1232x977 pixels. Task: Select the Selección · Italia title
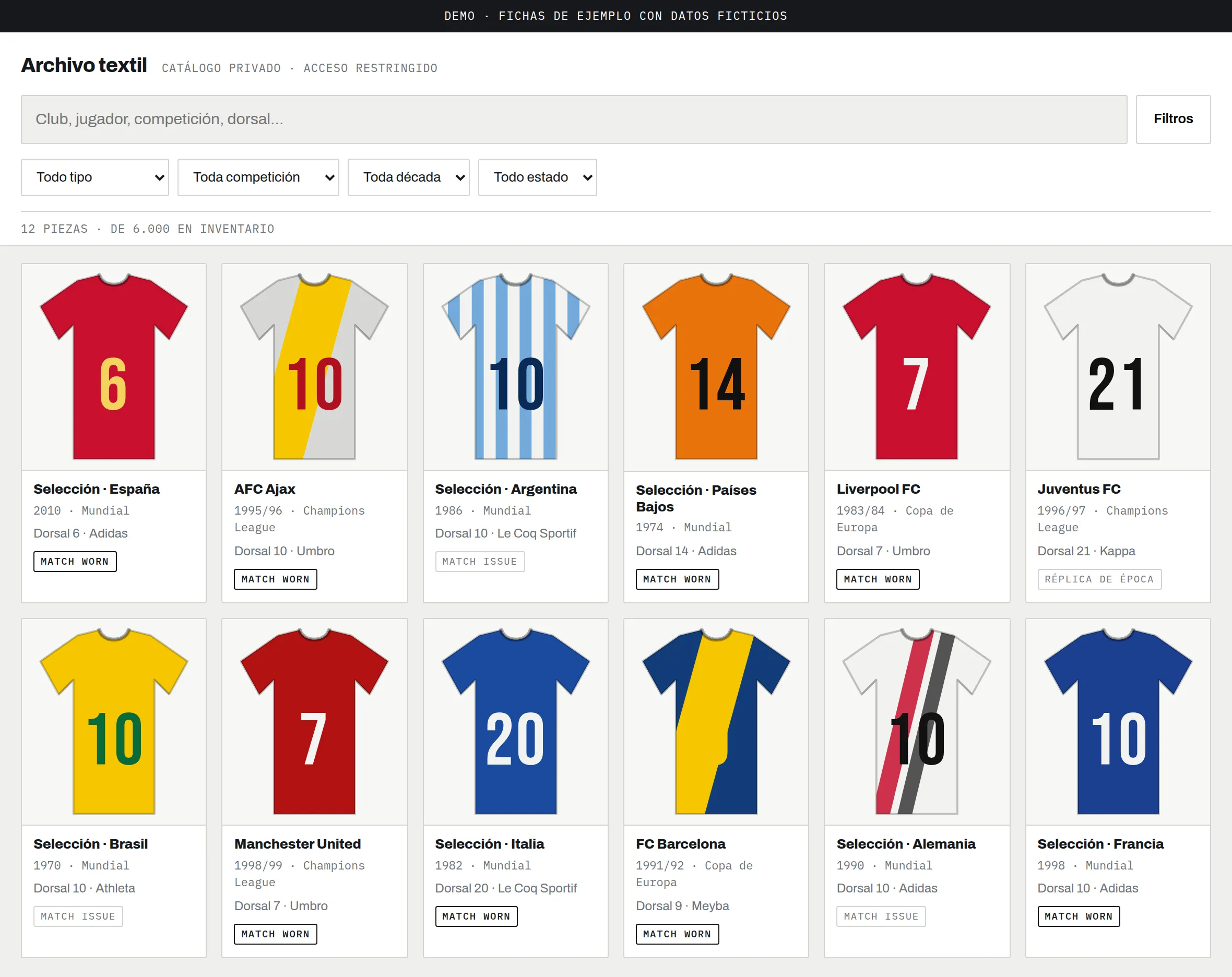(490, 844)
